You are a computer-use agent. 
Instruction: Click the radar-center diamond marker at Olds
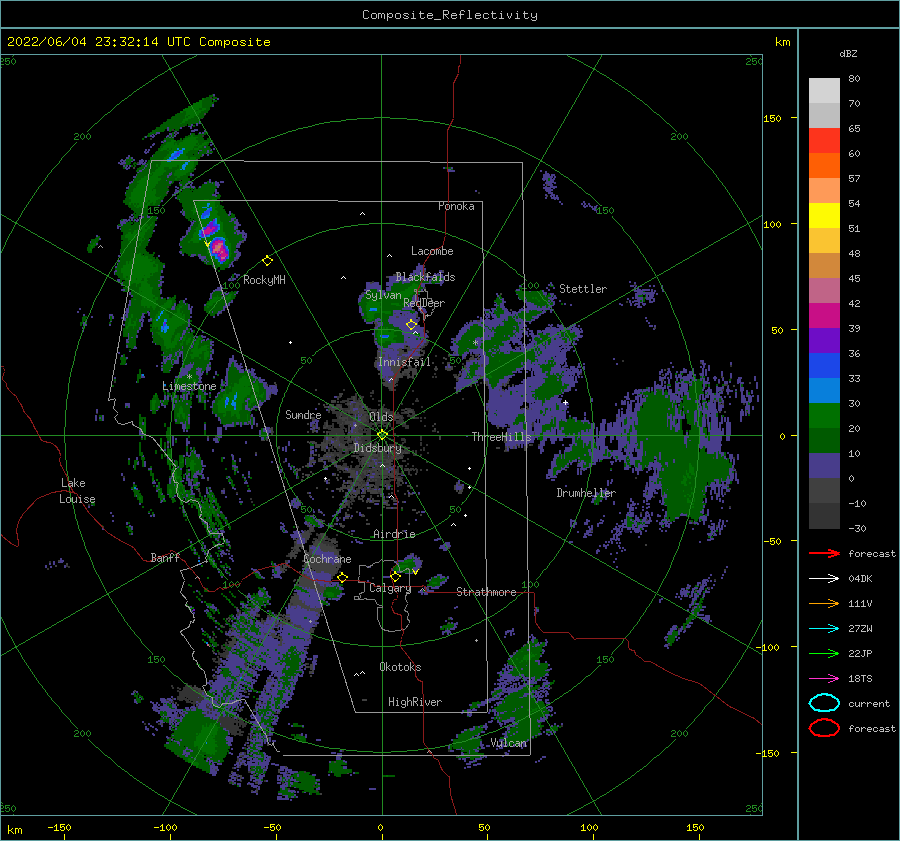pyautogui.click(x=382, y=435)
